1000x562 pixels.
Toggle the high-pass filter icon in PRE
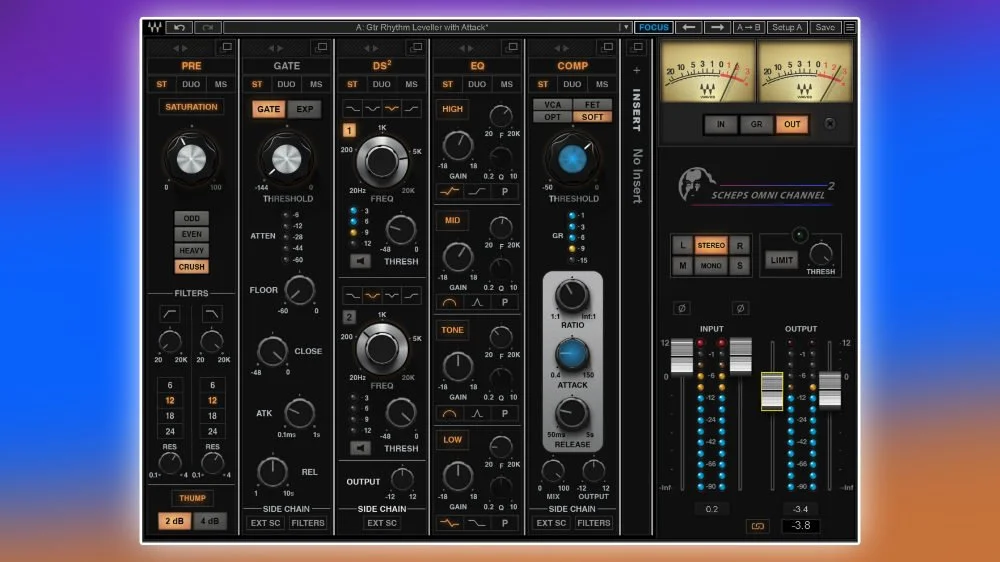coord(170,314)
